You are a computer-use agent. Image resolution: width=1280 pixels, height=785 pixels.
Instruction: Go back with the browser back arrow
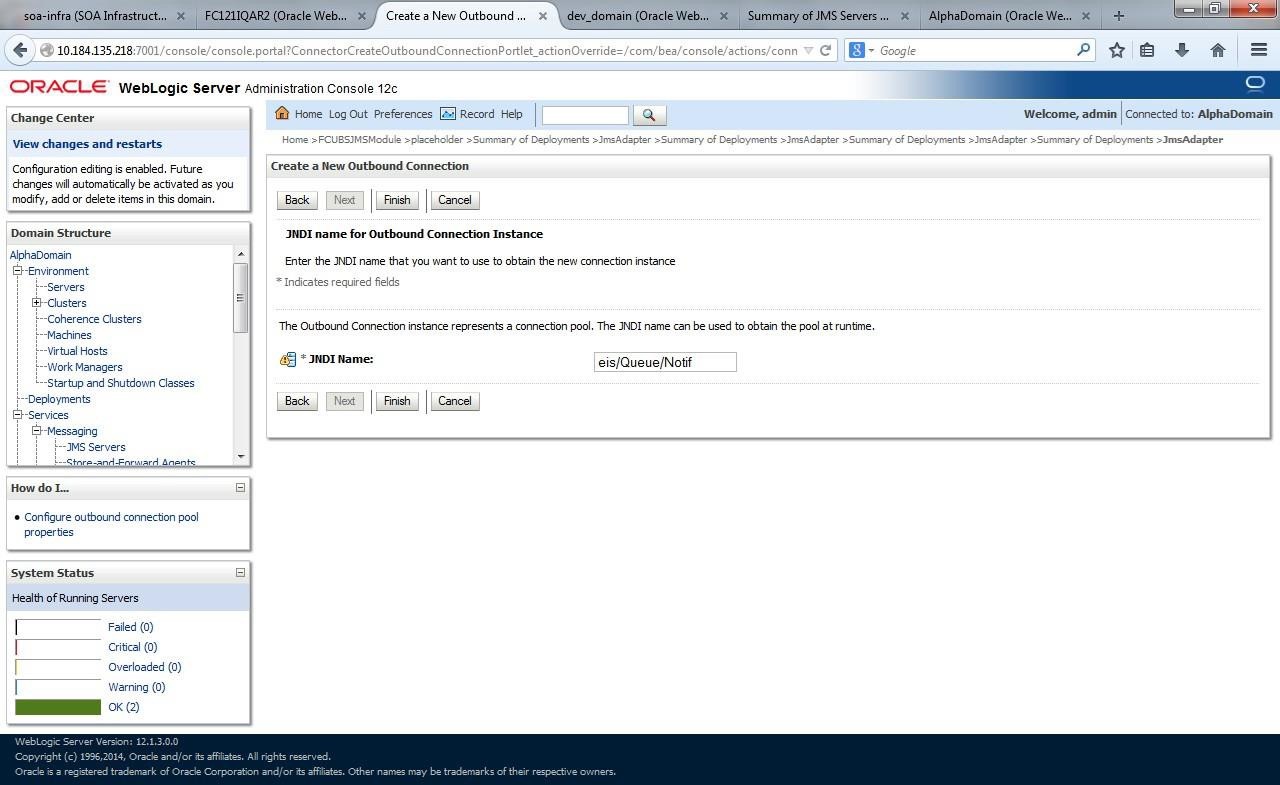(x=20, y=50)
